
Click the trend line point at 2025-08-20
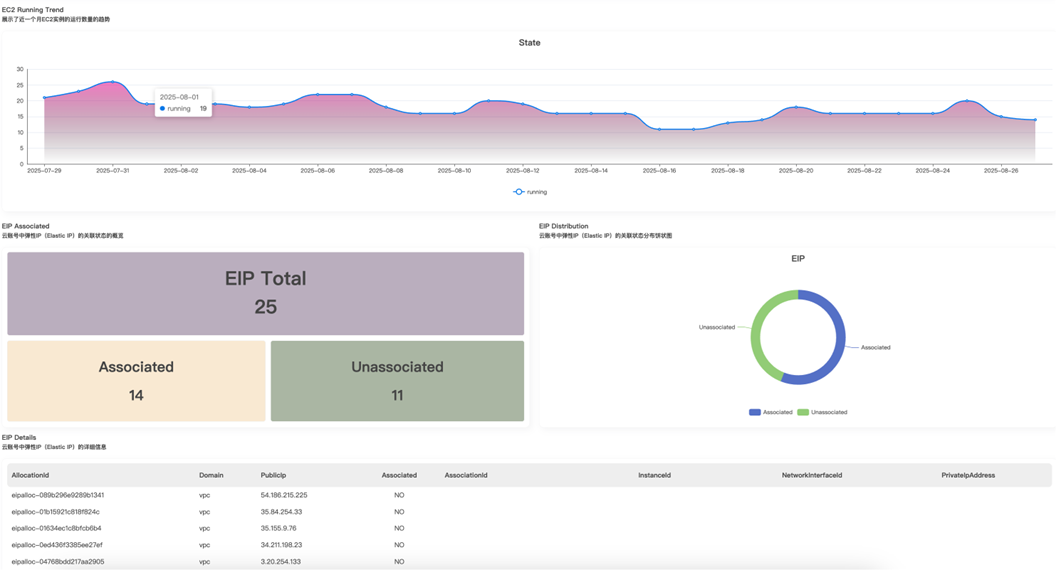pyautogui.click(x=796, y=107)
